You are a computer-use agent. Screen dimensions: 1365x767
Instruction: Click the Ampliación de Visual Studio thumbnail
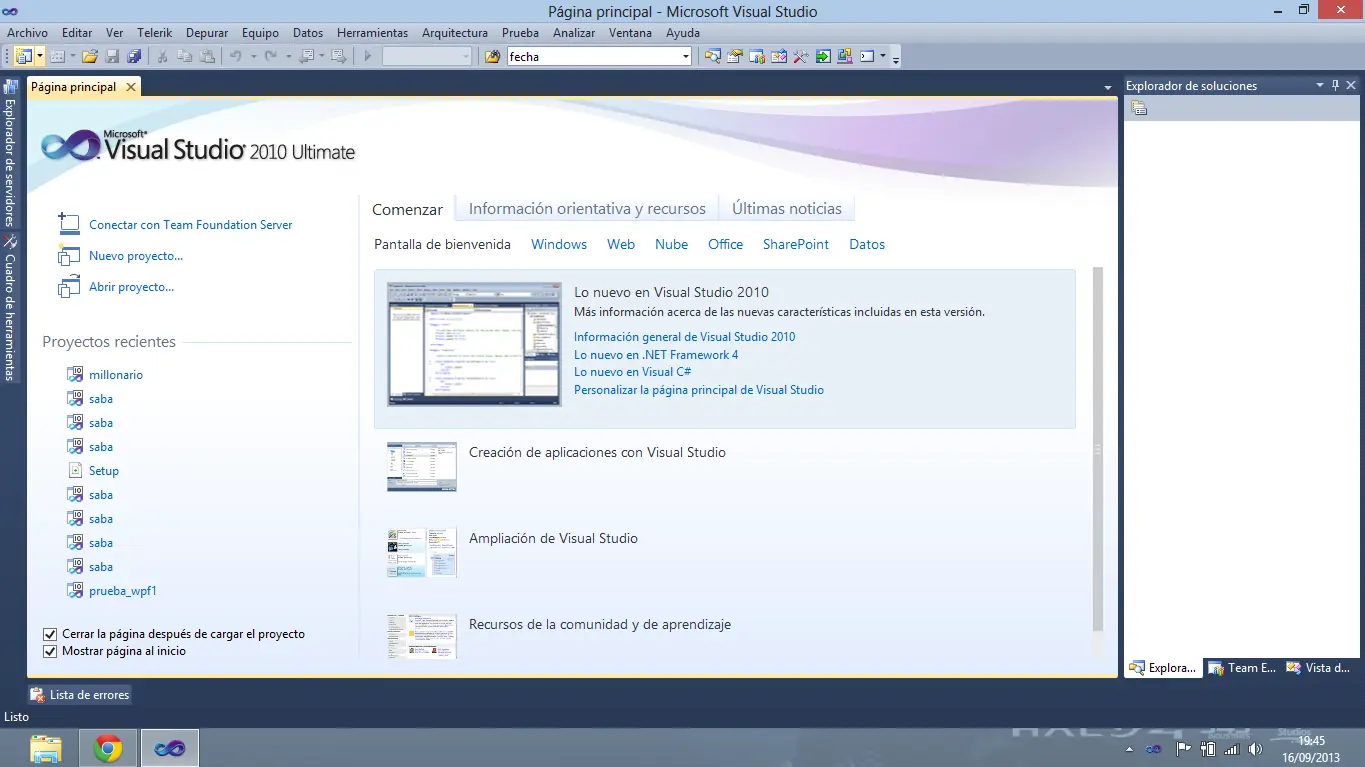pyautogui.click(x=422, y=553)
